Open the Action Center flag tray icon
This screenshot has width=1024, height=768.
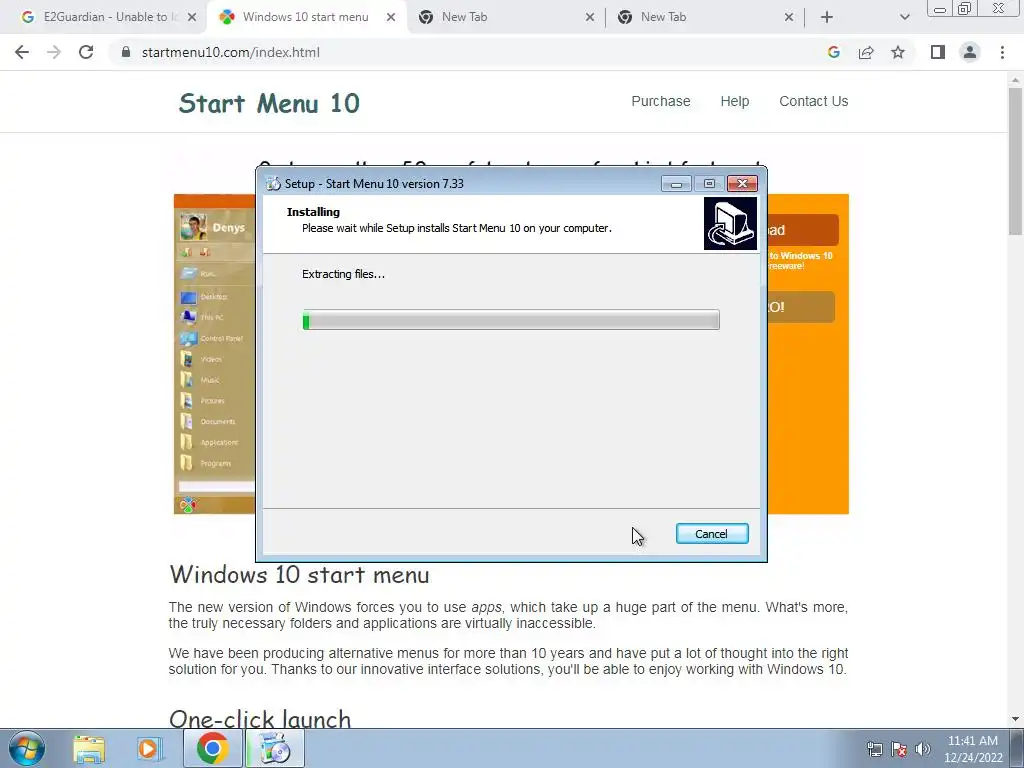(899, 749)
